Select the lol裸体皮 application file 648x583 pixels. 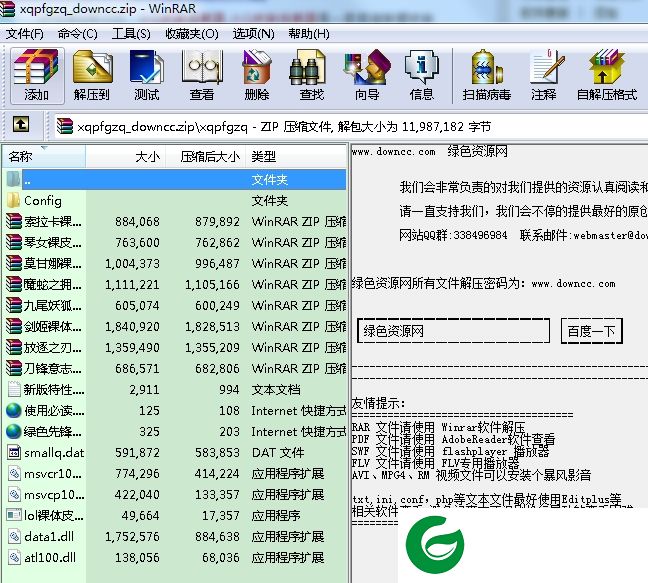pos(175,516)
